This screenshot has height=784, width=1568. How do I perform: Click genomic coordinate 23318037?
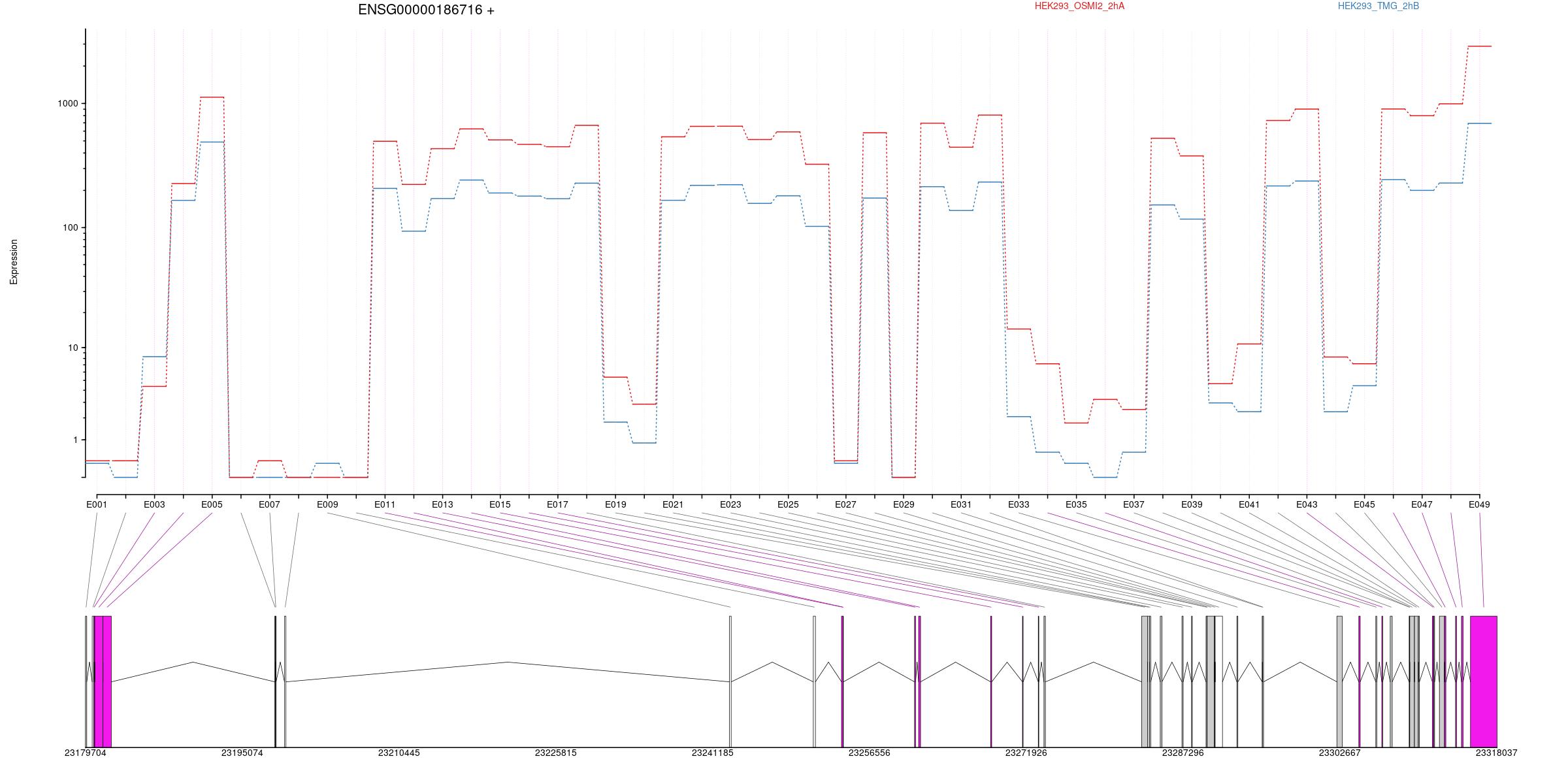(x=1497, y=753)
